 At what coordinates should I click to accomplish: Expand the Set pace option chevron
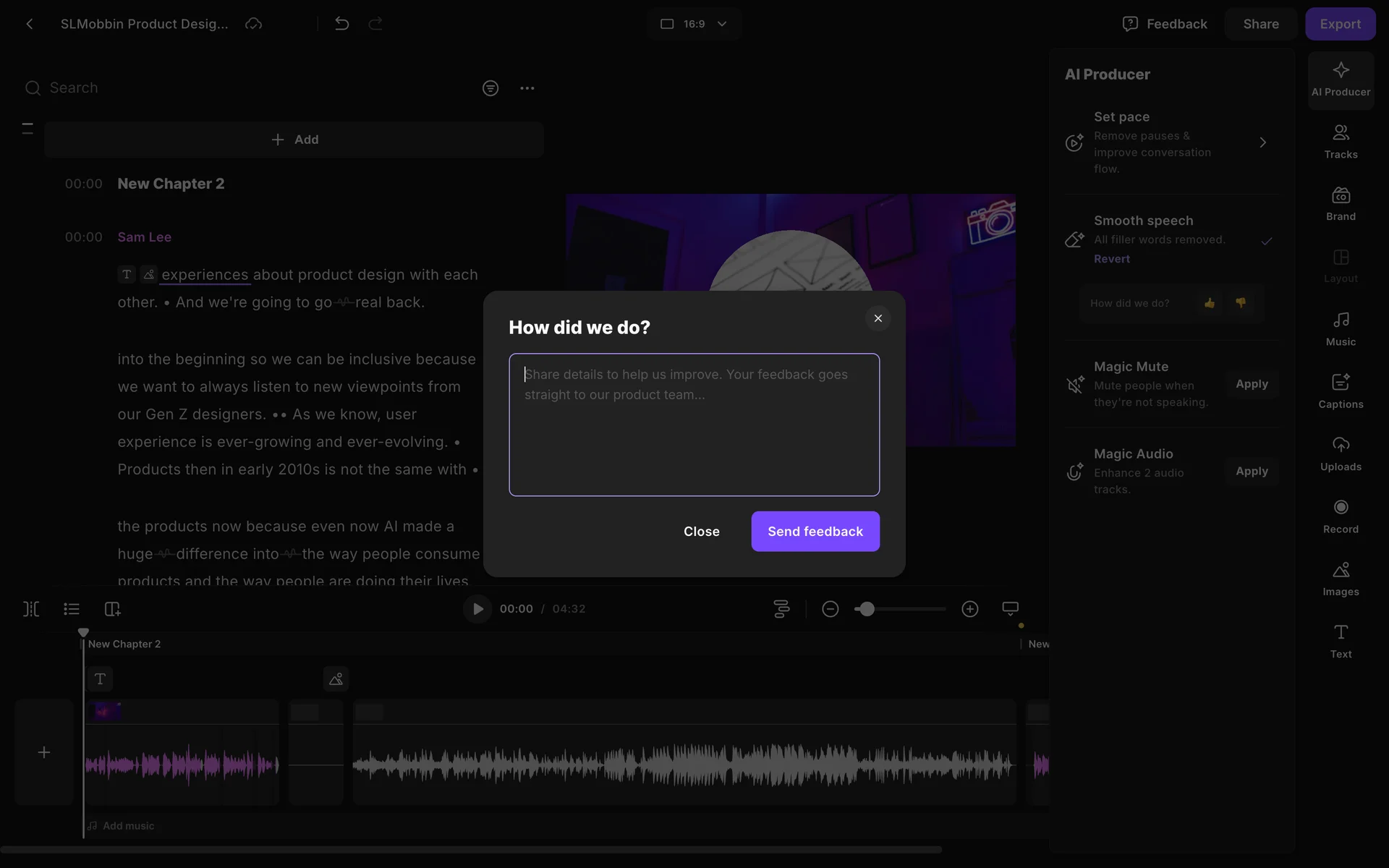pos(1262,142)
